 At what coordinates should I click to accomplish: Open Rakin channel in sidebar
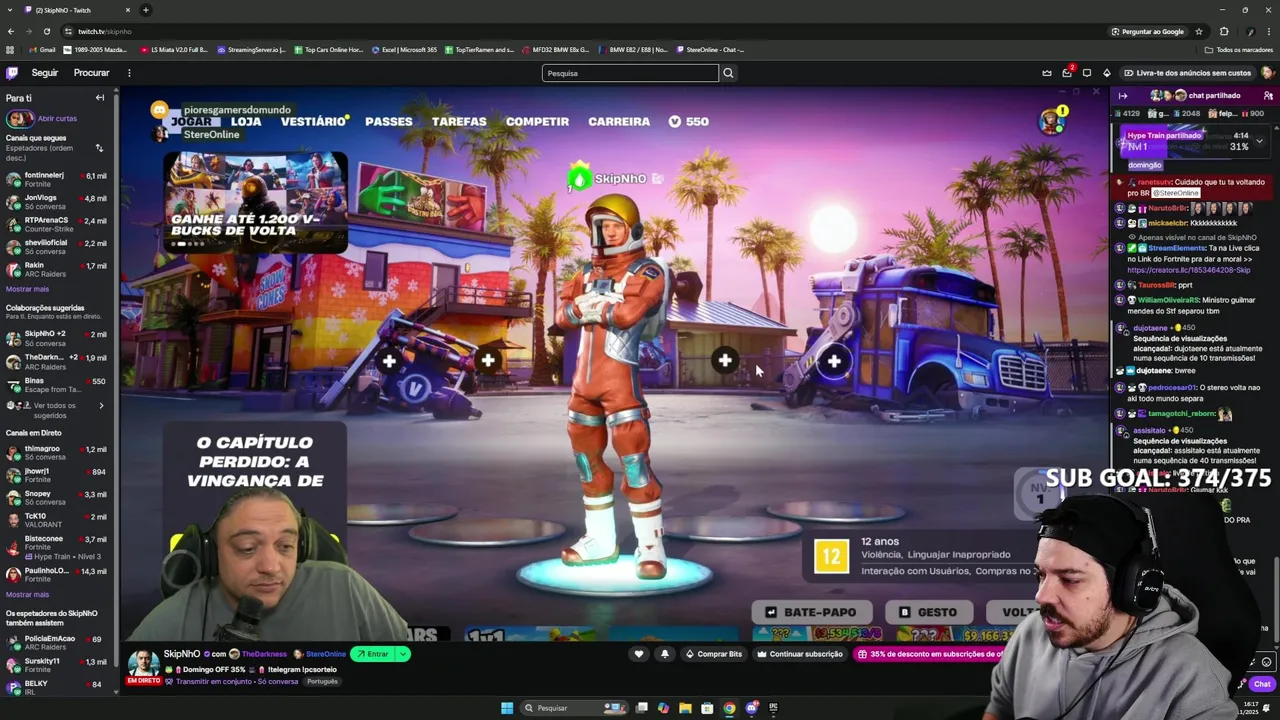[x=57, y=269]
